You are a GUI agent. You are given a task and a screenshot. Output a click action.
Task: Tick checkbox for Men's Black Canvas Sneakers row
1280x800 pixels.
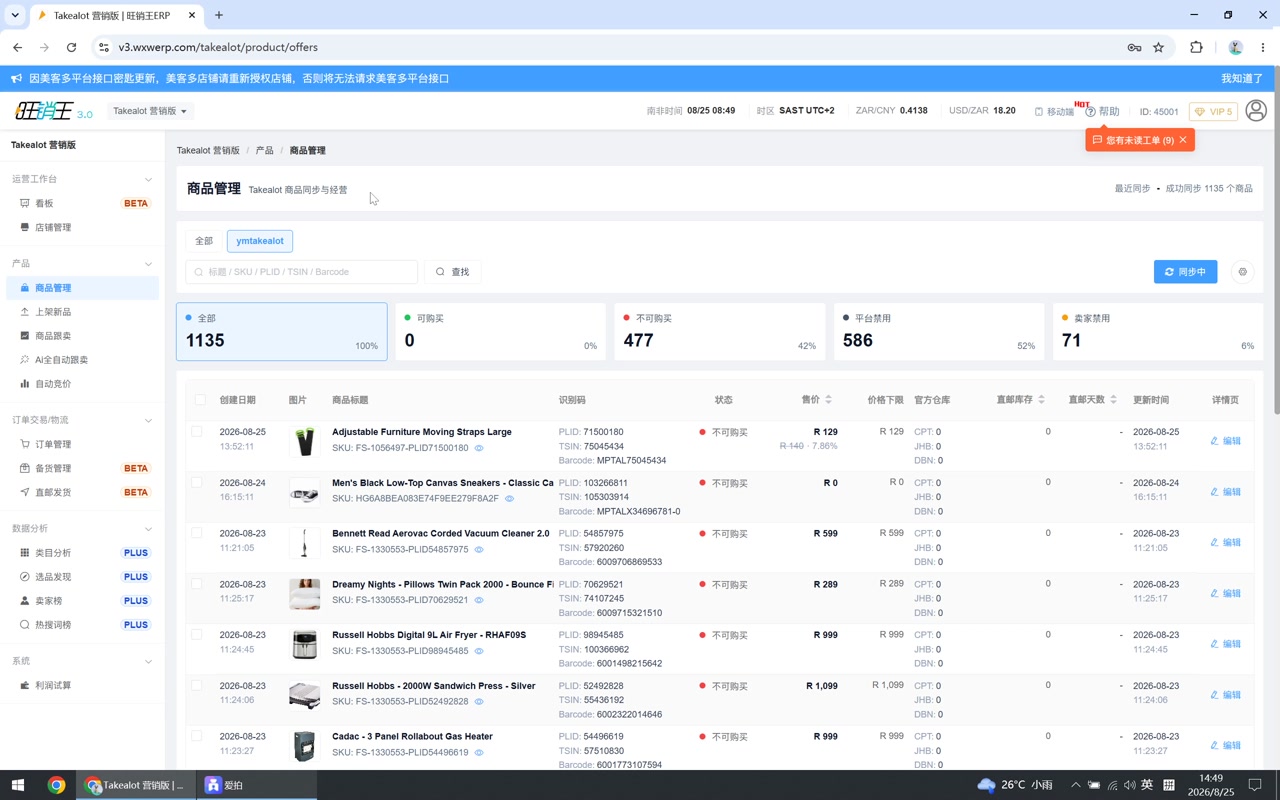click(x=197, y=483)
